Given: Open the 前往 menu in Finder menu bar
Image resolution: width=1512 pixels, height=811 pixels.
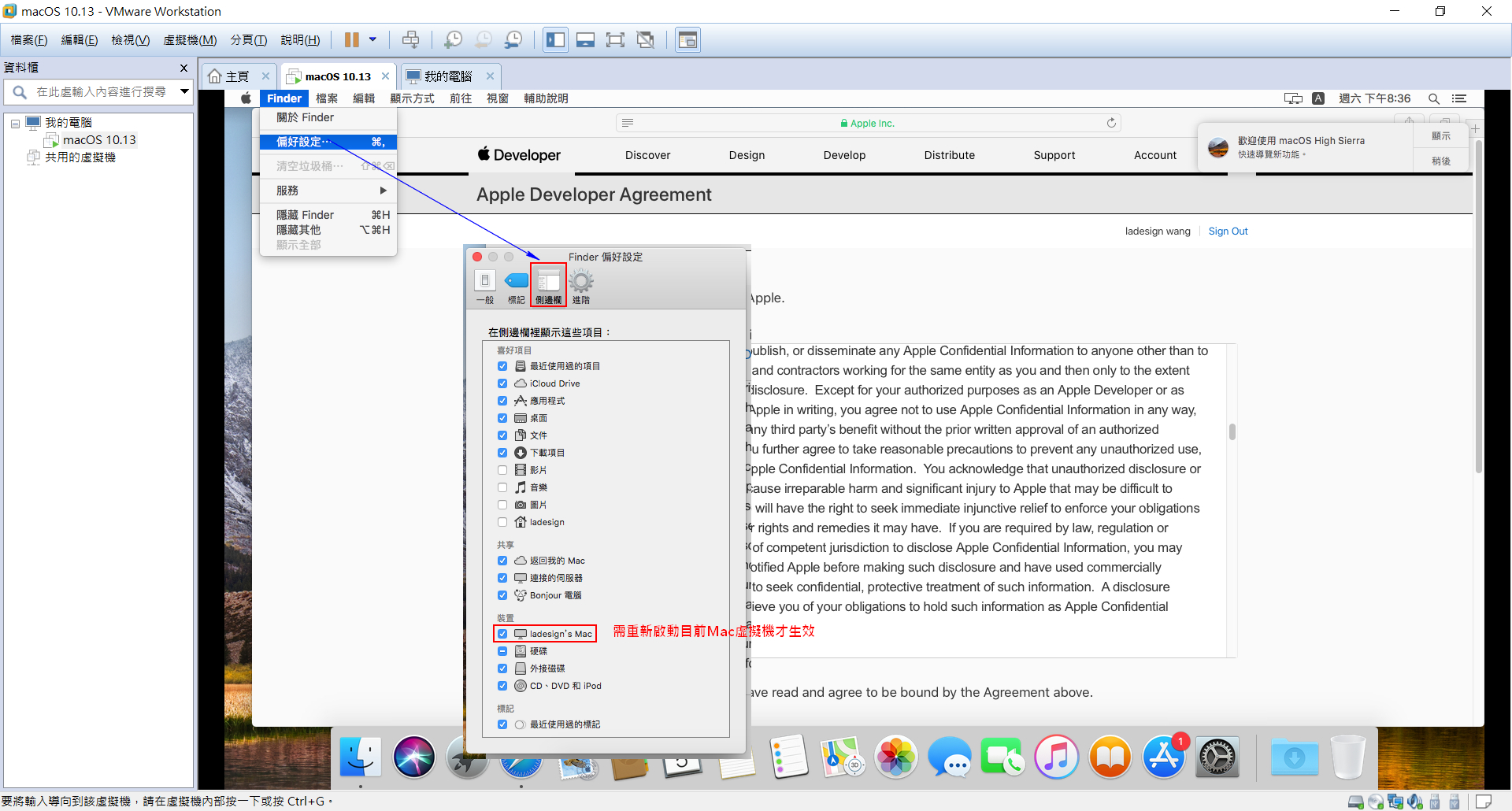Looking at the screenshot, I should coord(460,98).
